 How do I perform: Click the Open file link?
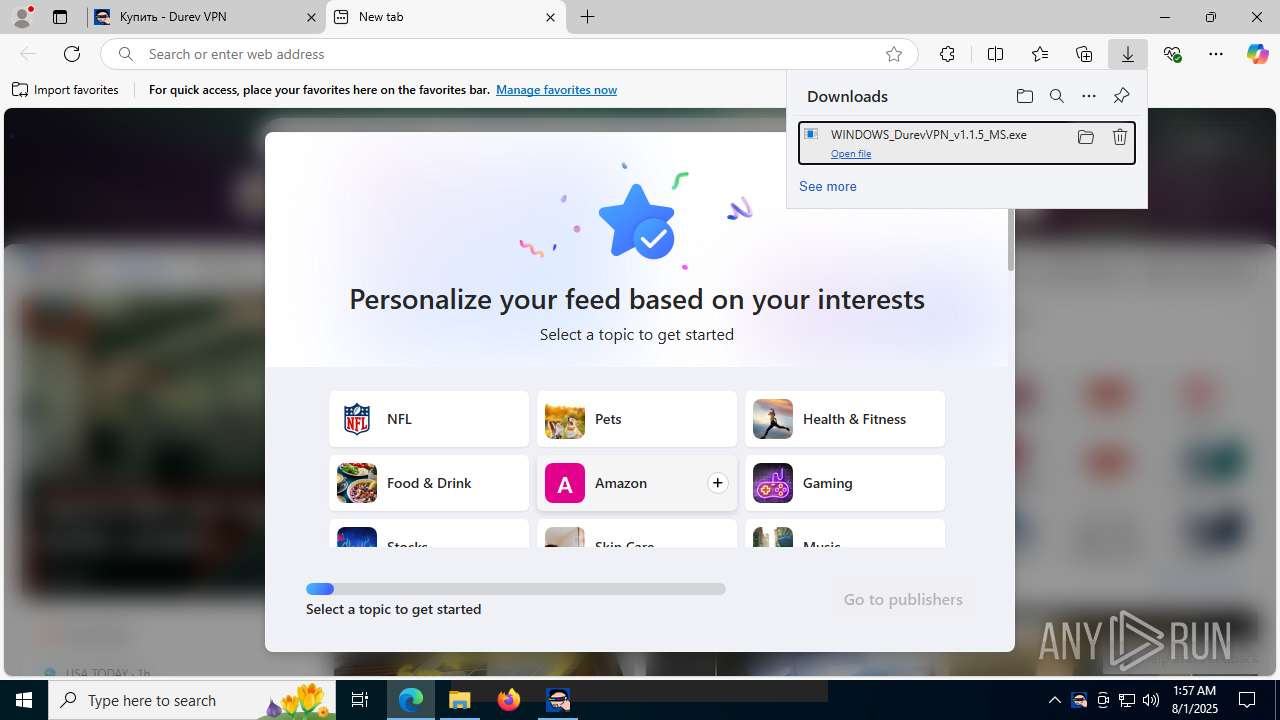(x=851, y=154)
